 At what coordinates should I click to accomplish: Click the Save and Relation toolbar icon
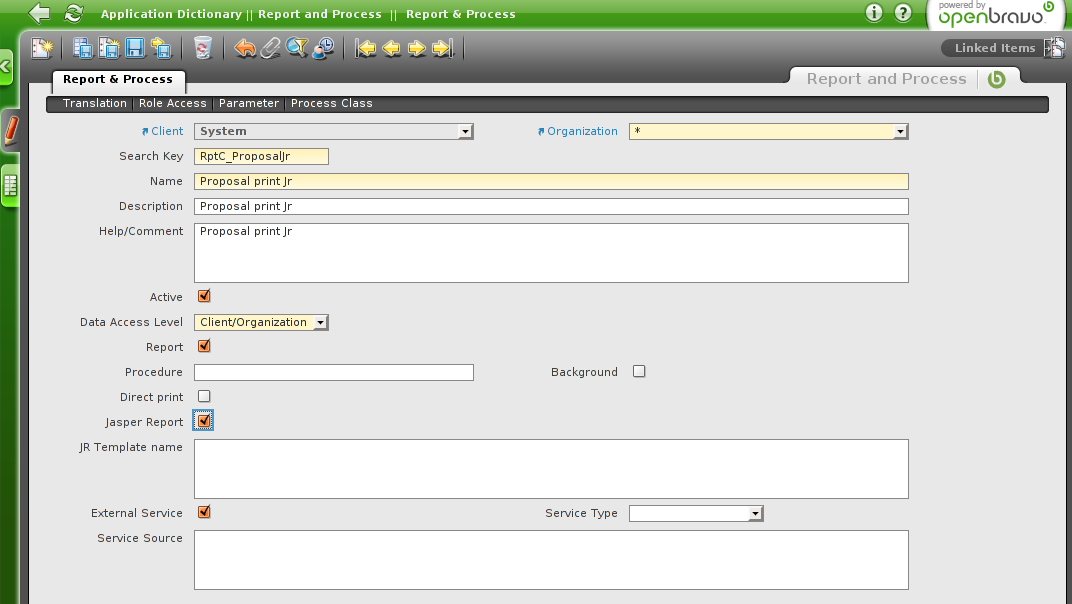pos(83,48)
